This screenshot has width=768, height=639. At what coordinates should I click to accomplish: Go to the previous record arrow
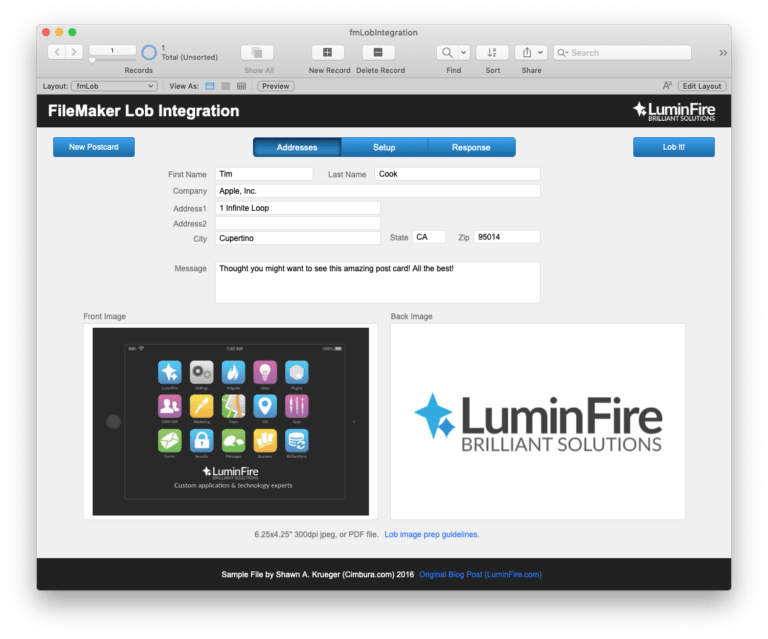56,52
